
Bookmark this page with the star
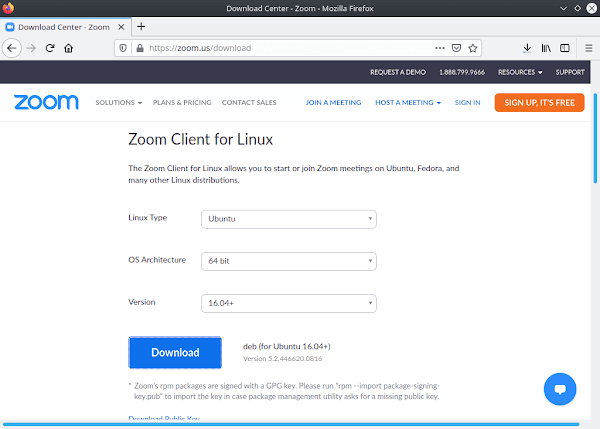473,48
